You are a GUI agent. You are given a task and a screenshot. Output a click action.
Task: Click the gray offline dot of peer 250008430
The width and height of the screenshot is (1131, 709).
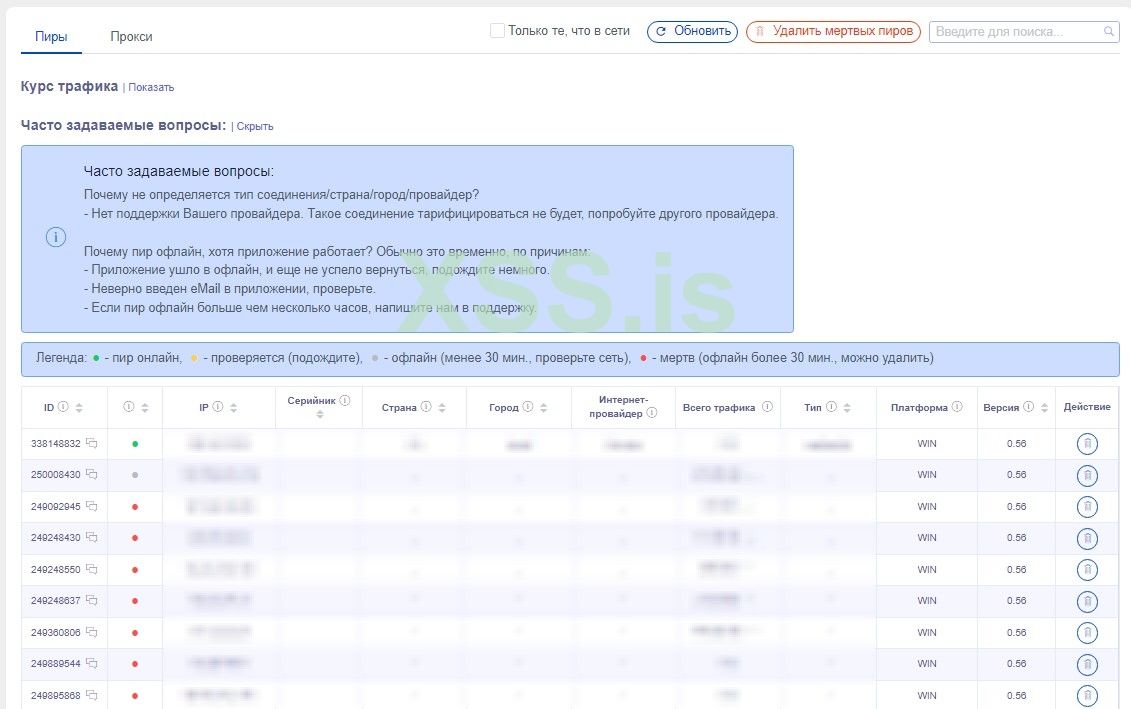click(x=135, y=475)
